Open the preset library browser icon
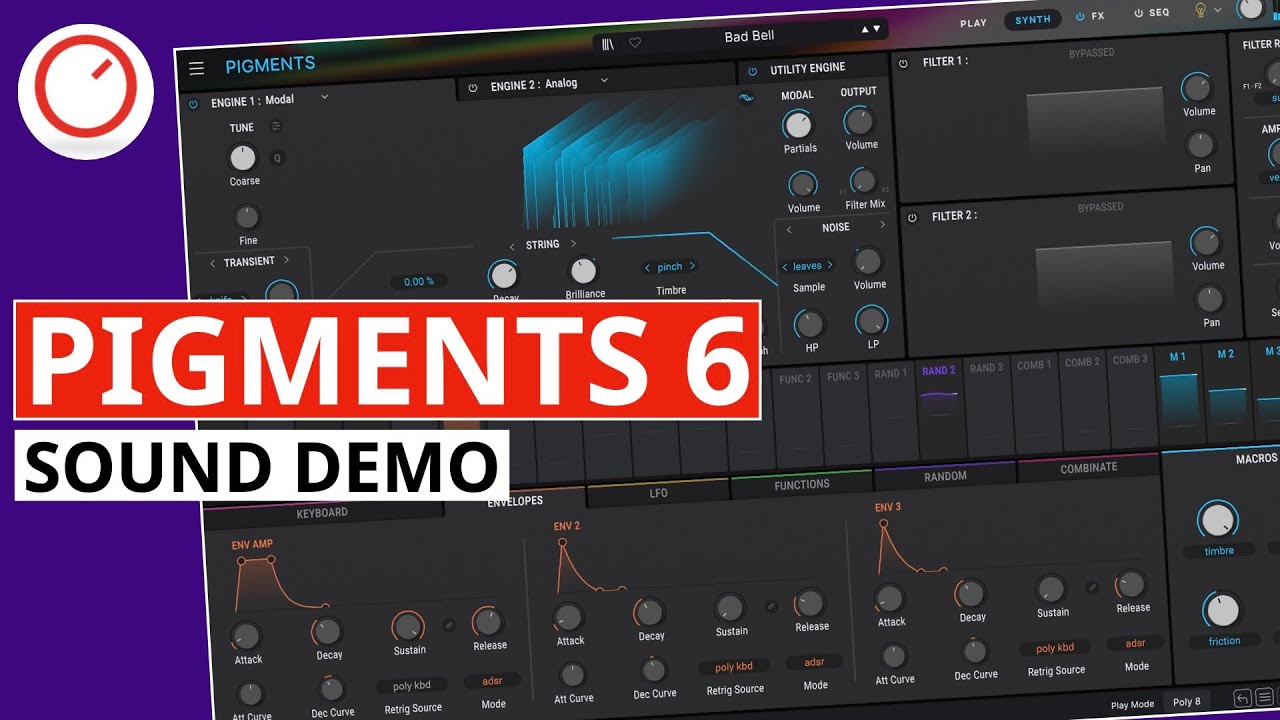Viewport: 1280px width, 720px height. point(608,43)
